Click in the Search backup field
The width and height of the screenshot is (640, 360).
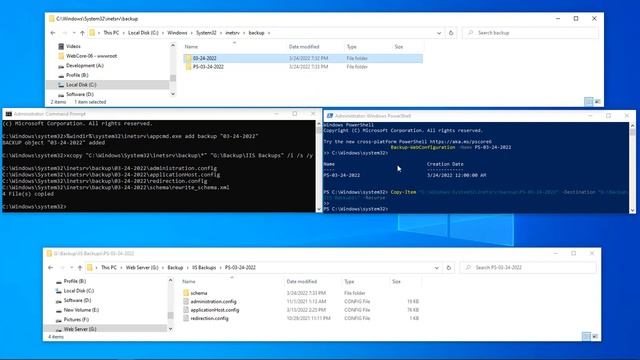(531, 33)
